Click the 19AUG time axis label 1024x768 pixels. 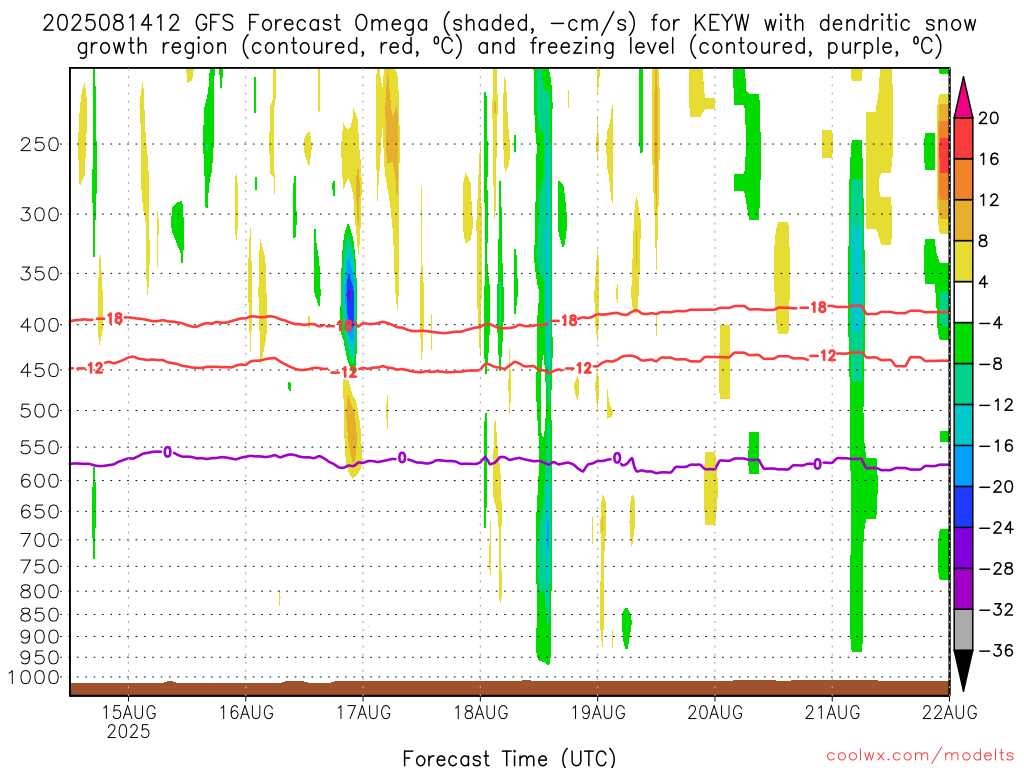598,712
